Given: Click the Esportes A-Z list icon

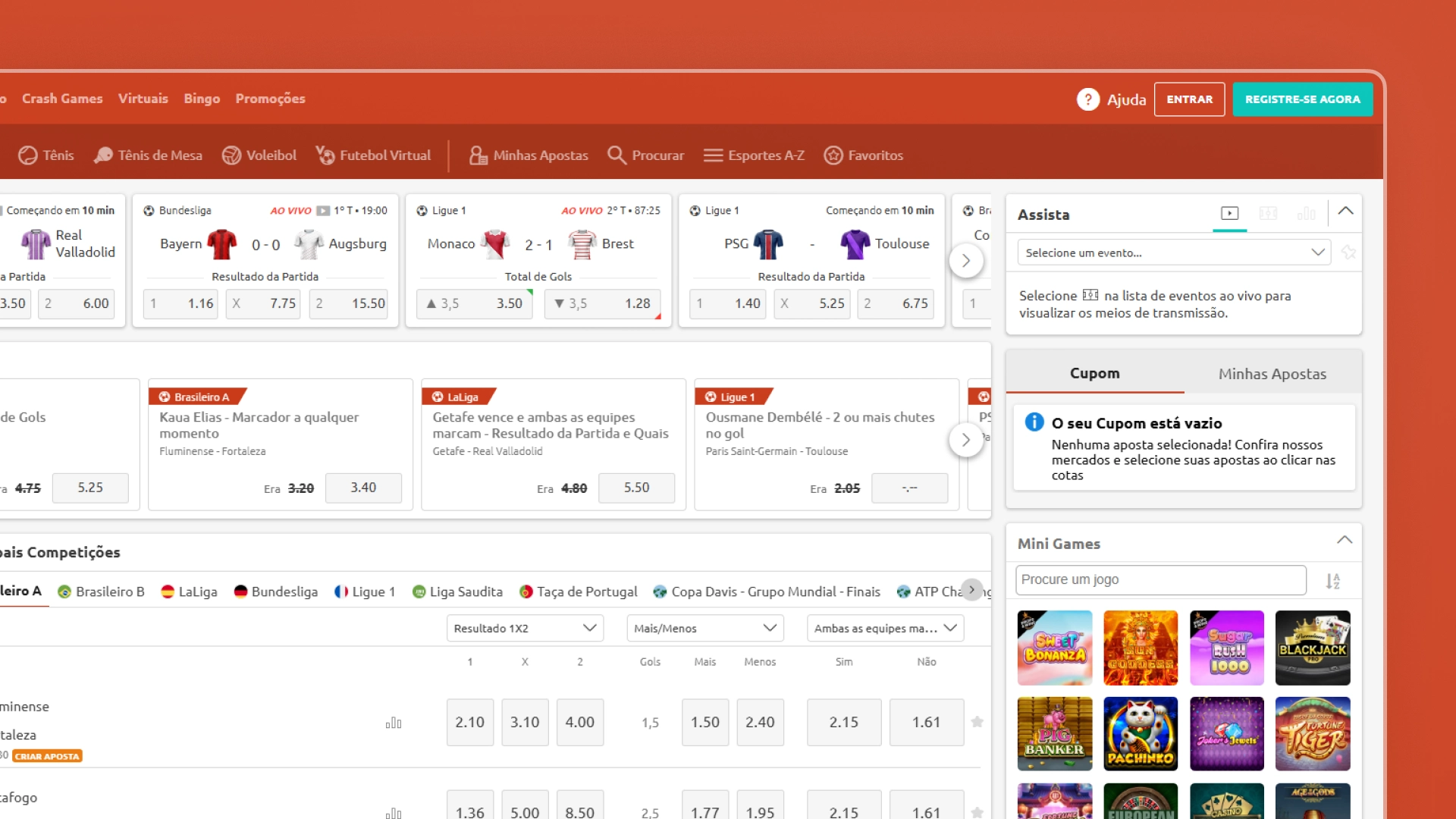Looking at the screenshot, I should (x=712, y=155).
